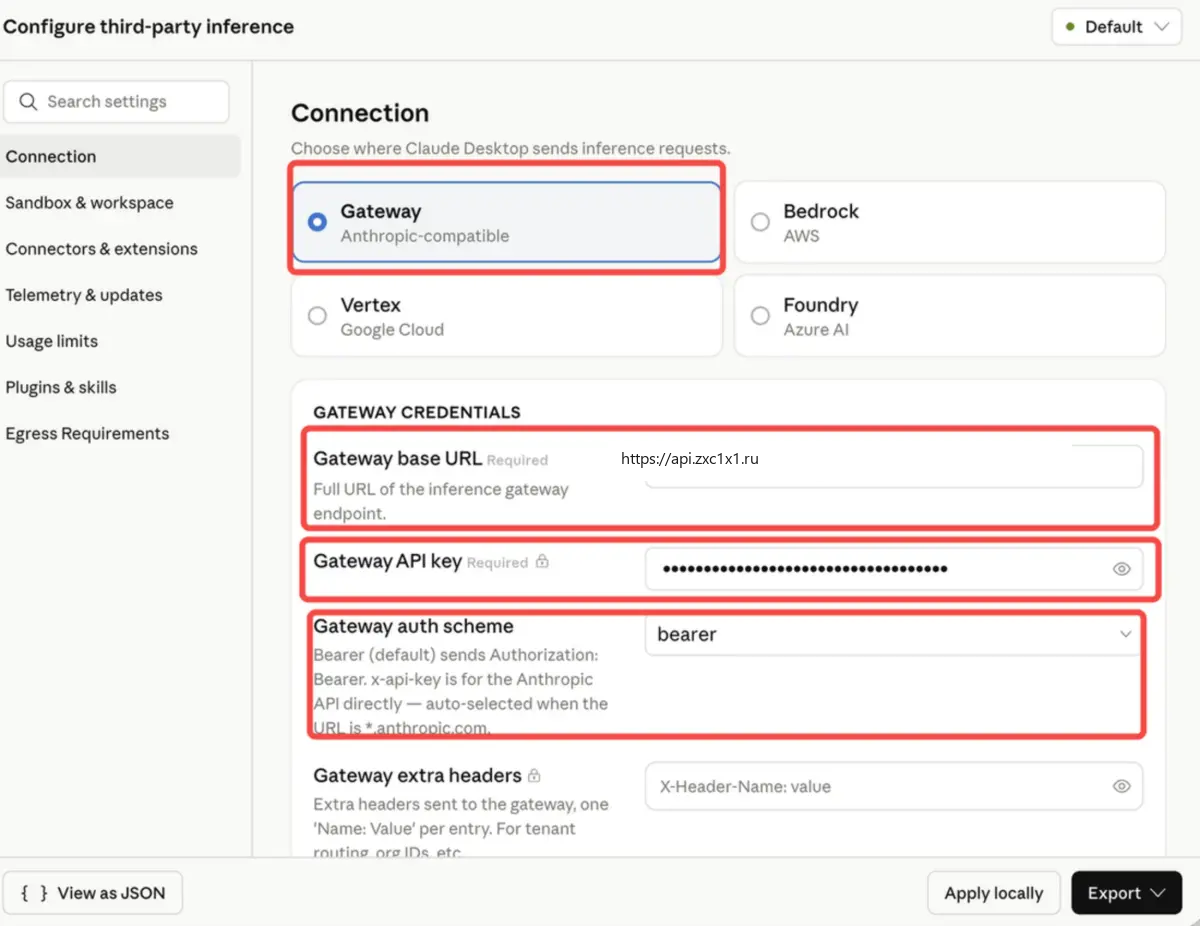Screen dimensions: 1200x926
Task: Click the GATEWAY CREDENTIALS section label
Action: [417, 412]
